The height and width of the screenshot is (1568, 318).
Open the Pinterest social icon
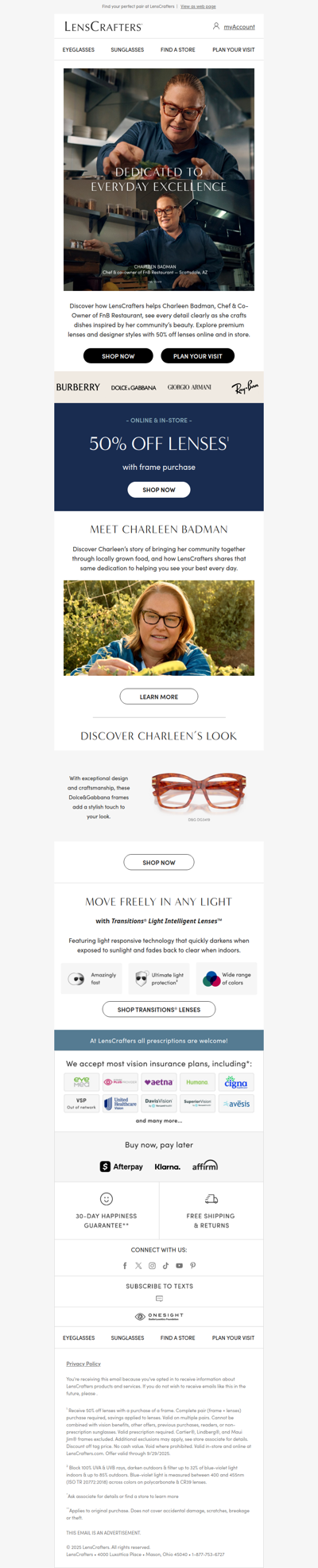(x=192, y=1265)
